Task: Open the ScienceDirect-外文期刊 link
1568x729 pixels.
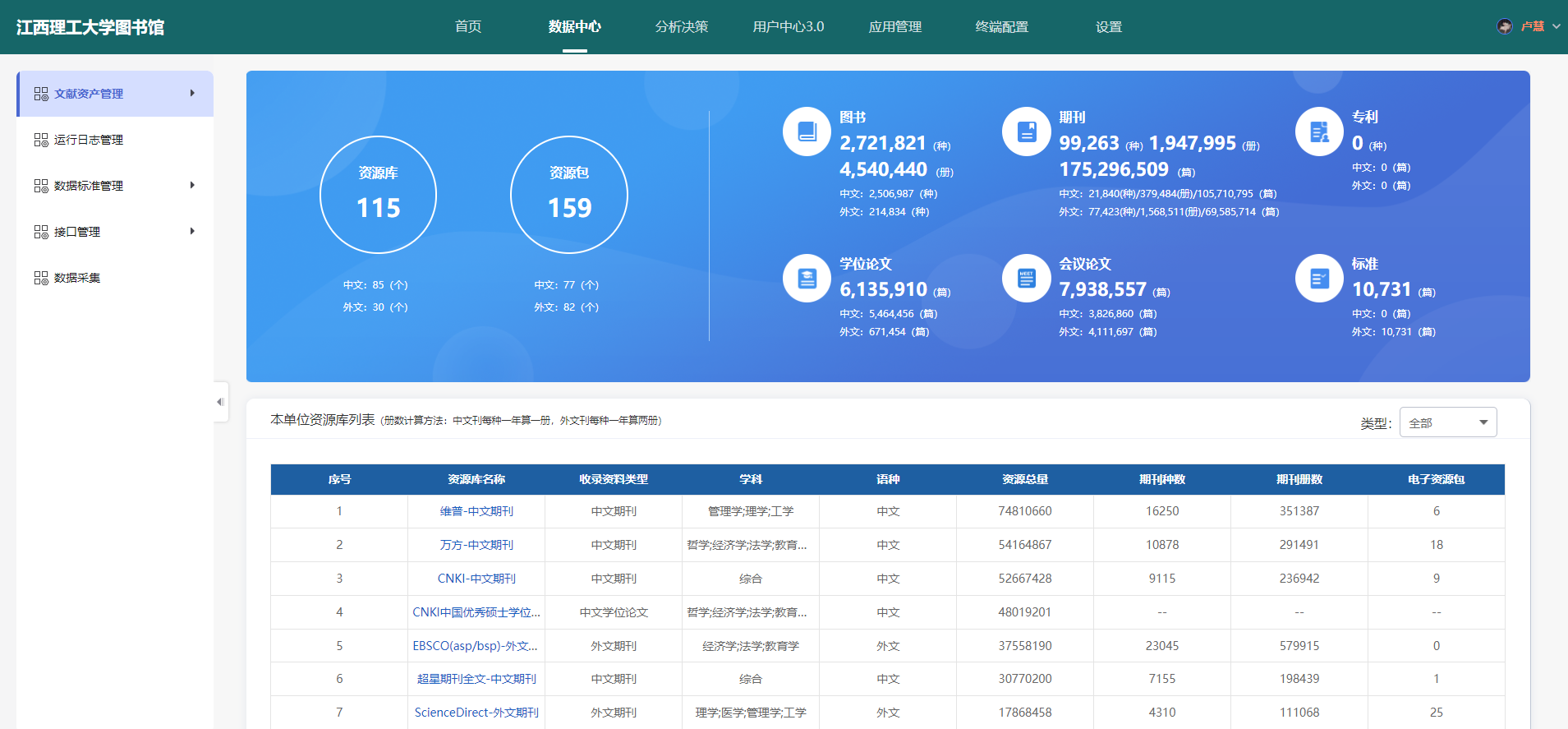Action: tap(476, 713)
